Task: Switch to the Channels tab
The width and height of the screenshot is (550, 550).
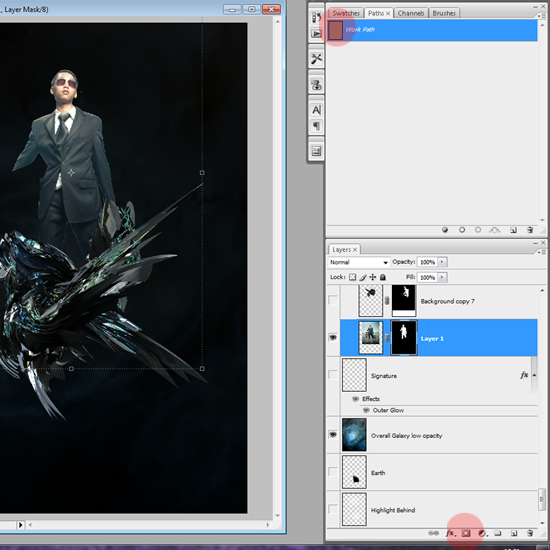Action: point(411,13)
